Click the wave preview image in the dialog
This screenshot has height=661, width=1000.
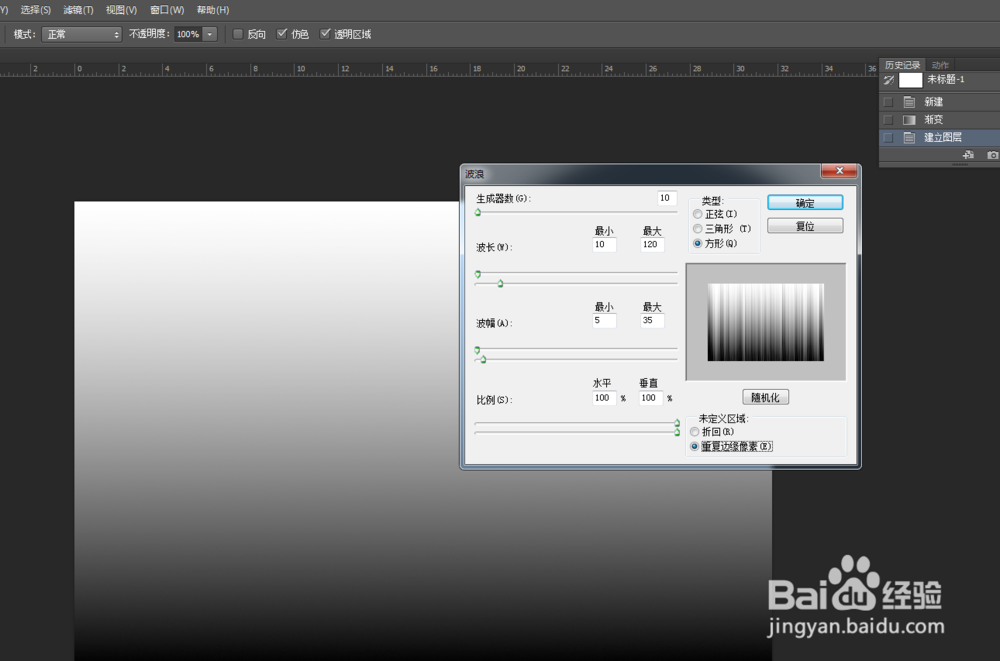point(765,322)
